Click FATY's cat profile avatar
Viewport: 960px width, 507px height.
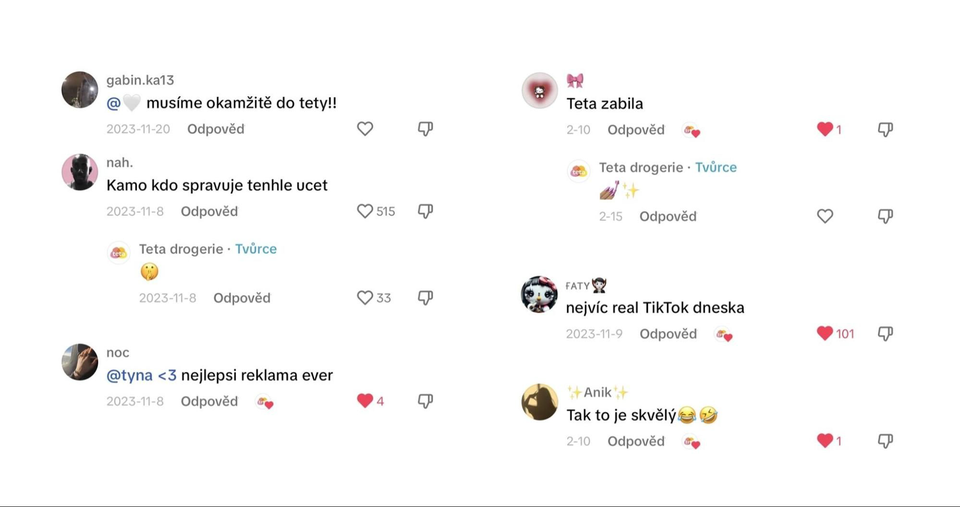[x=540, y=295]
